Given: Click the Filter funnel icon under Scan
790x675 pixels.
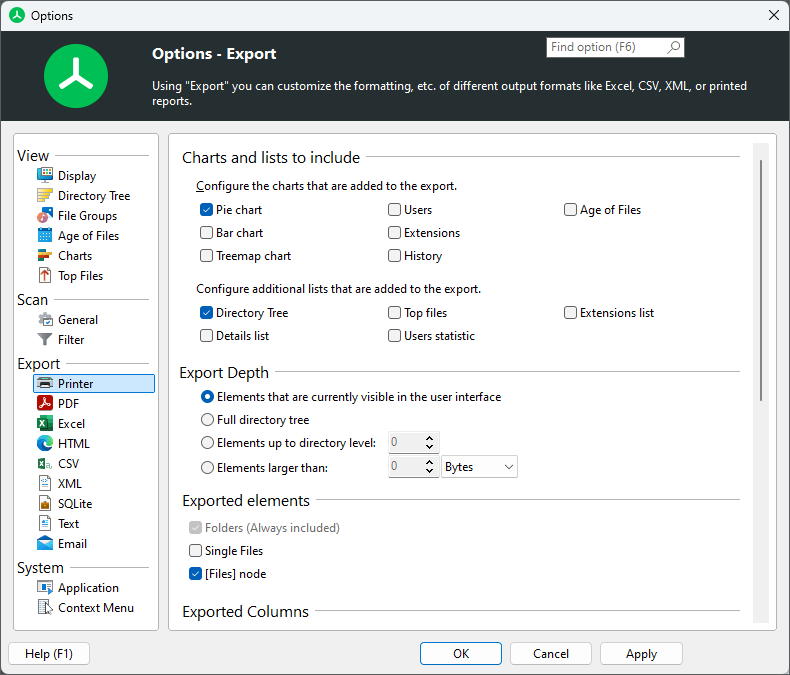Looking at the screenshot, I should coord(45,340).
